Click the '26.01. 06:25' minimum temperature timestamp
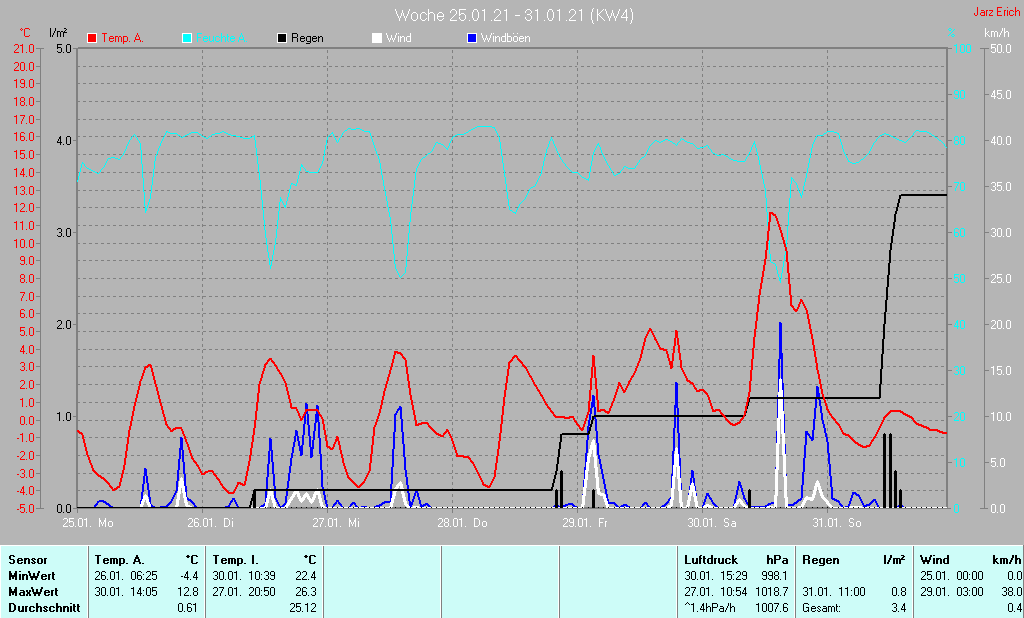The height and width of the screenshot is (618, 1024). pyautogui.click(x=126, y=576)
